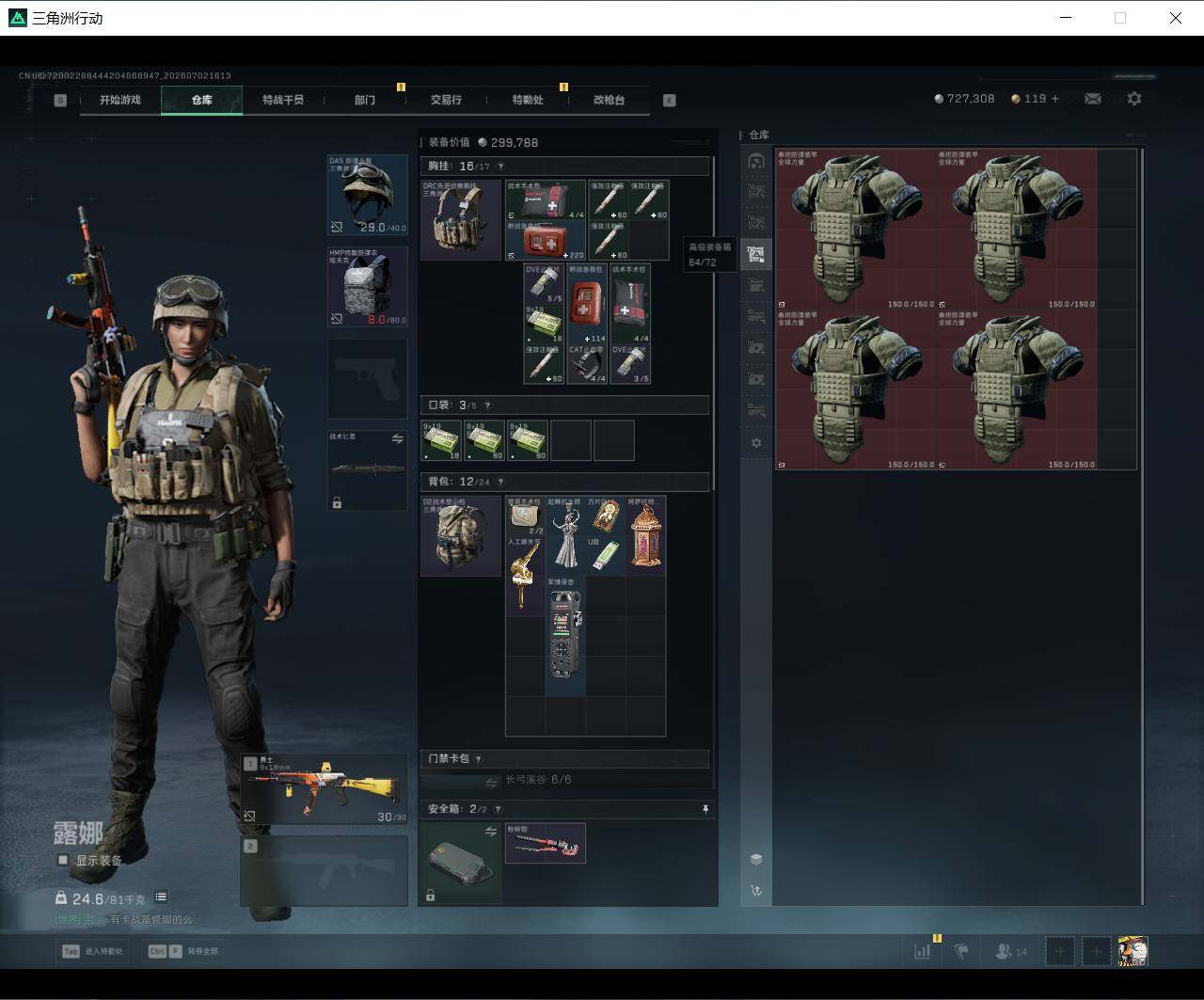Swap the tactical knife via arrows icon
This screenshot has width=1204, height=1000.
point(397,439)
